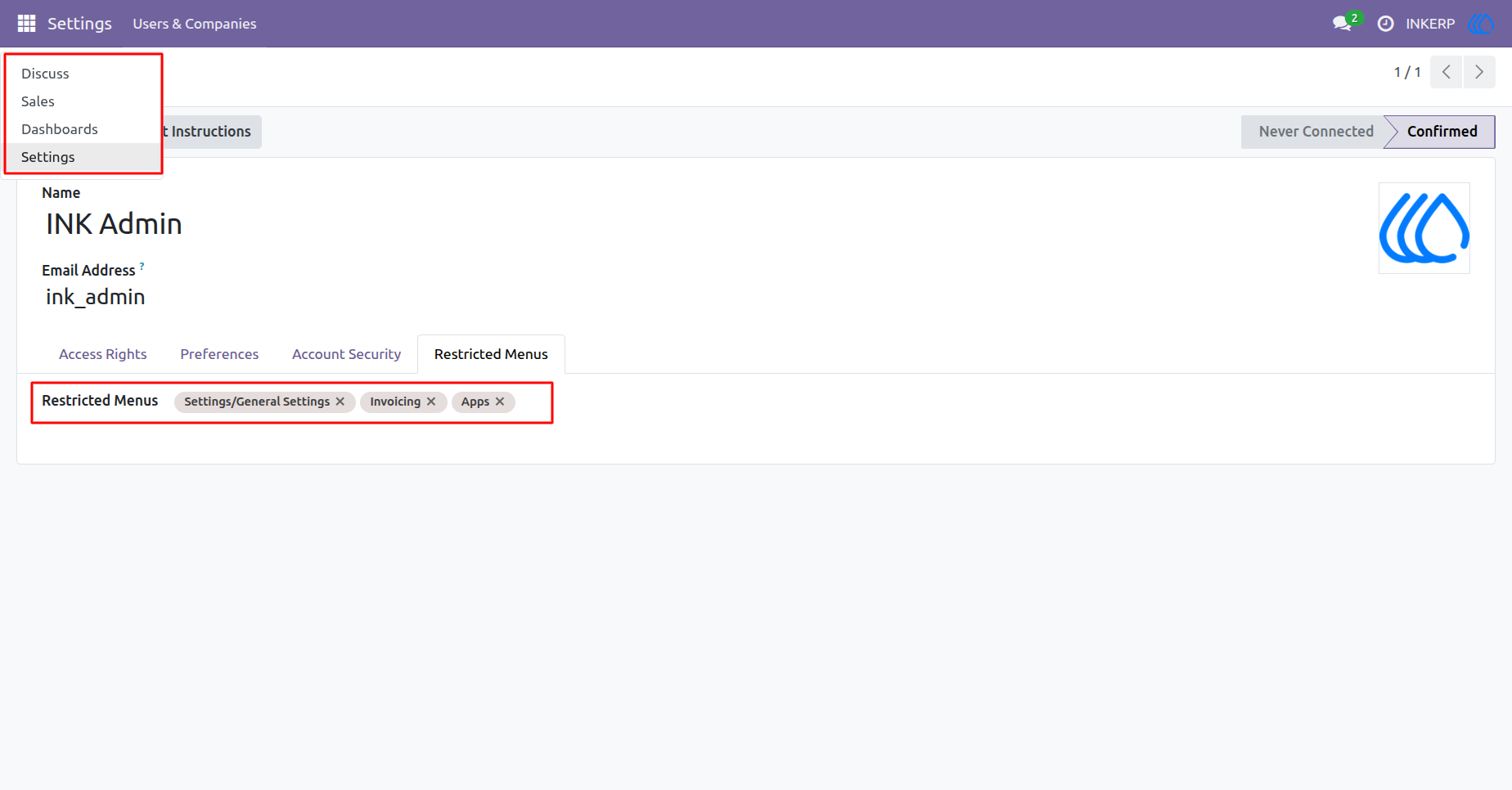This screenshot has width=1512, height=790.
Task: Go to previous record arrow
Action: point(1446,72)
